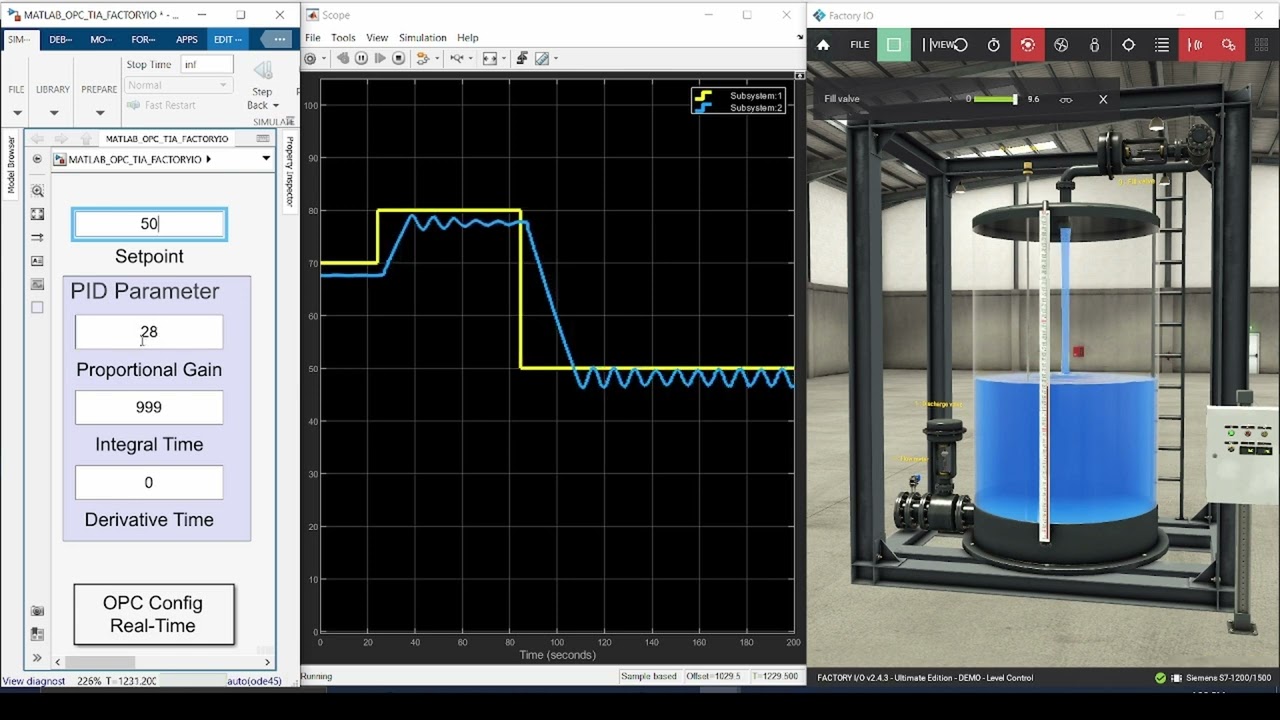Open the Property Inspector side tab

[289, 171]
